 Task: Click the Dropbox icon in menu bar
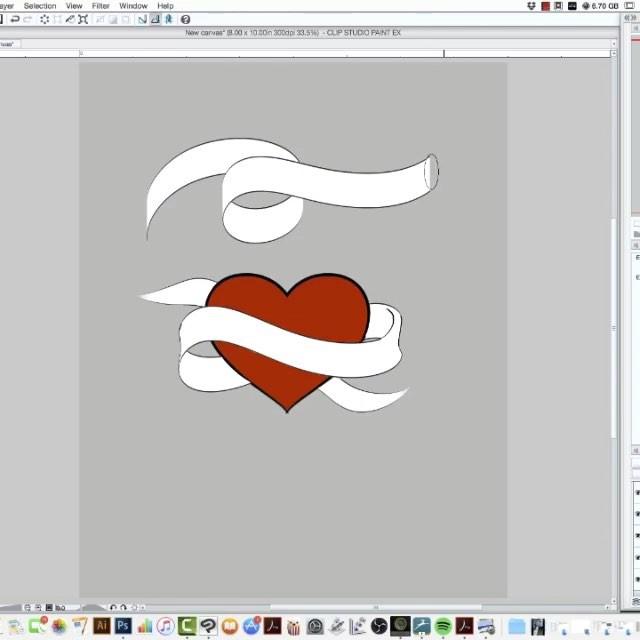(x=531, y=6)
